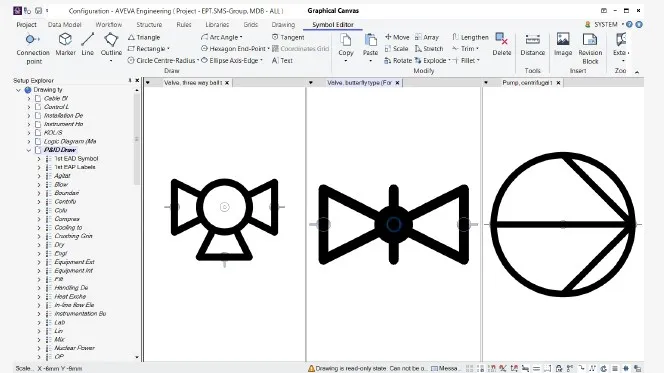Switch to the Workflow tab
This screenshot has width=664, height=373.
(x=109, y=25)
